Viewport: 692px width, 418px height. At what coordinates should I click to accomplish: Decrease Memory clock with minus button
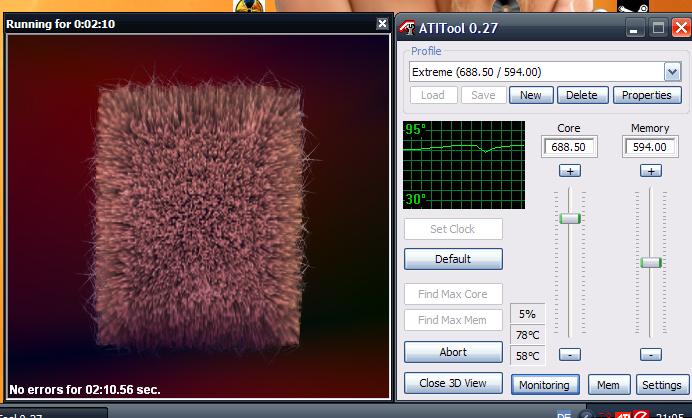click(651, 354)
